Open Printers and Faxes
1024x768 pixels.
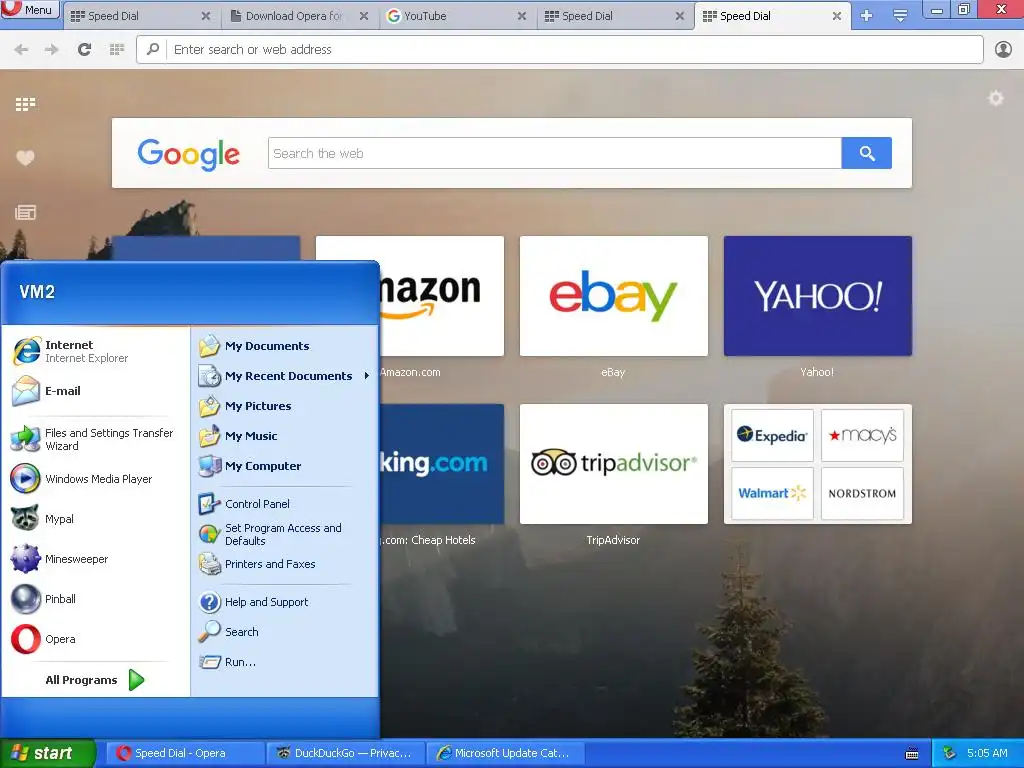pyautogui.click(x=285, y=564)
